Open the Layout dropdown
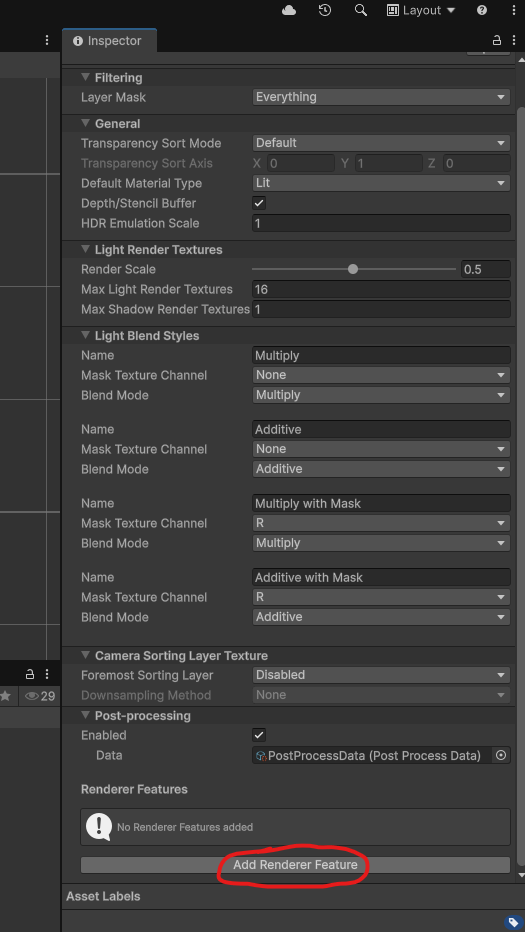The height and width of the screenshot is (932, 525). coord(421,10)
